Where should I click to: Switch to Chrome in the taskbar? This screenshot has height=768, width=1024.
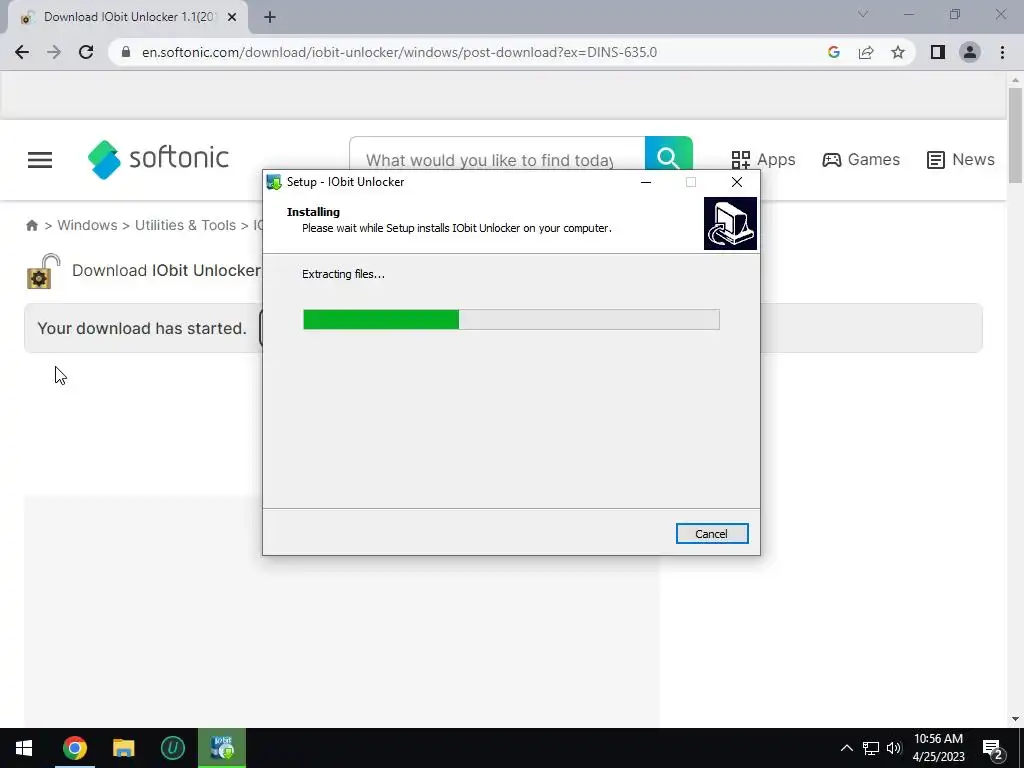coord(74,748)
